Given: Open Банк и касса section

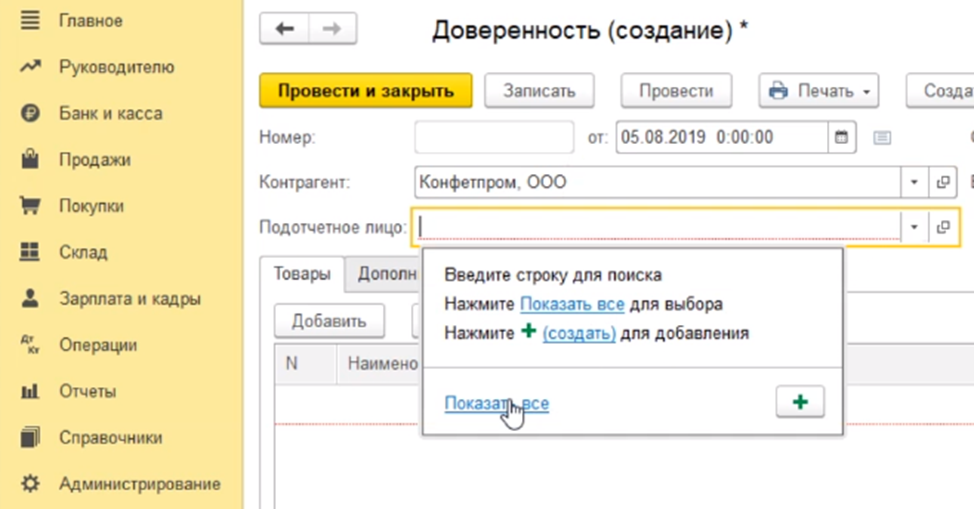Looking at the screenshot, I should click(x=110, y=113).
